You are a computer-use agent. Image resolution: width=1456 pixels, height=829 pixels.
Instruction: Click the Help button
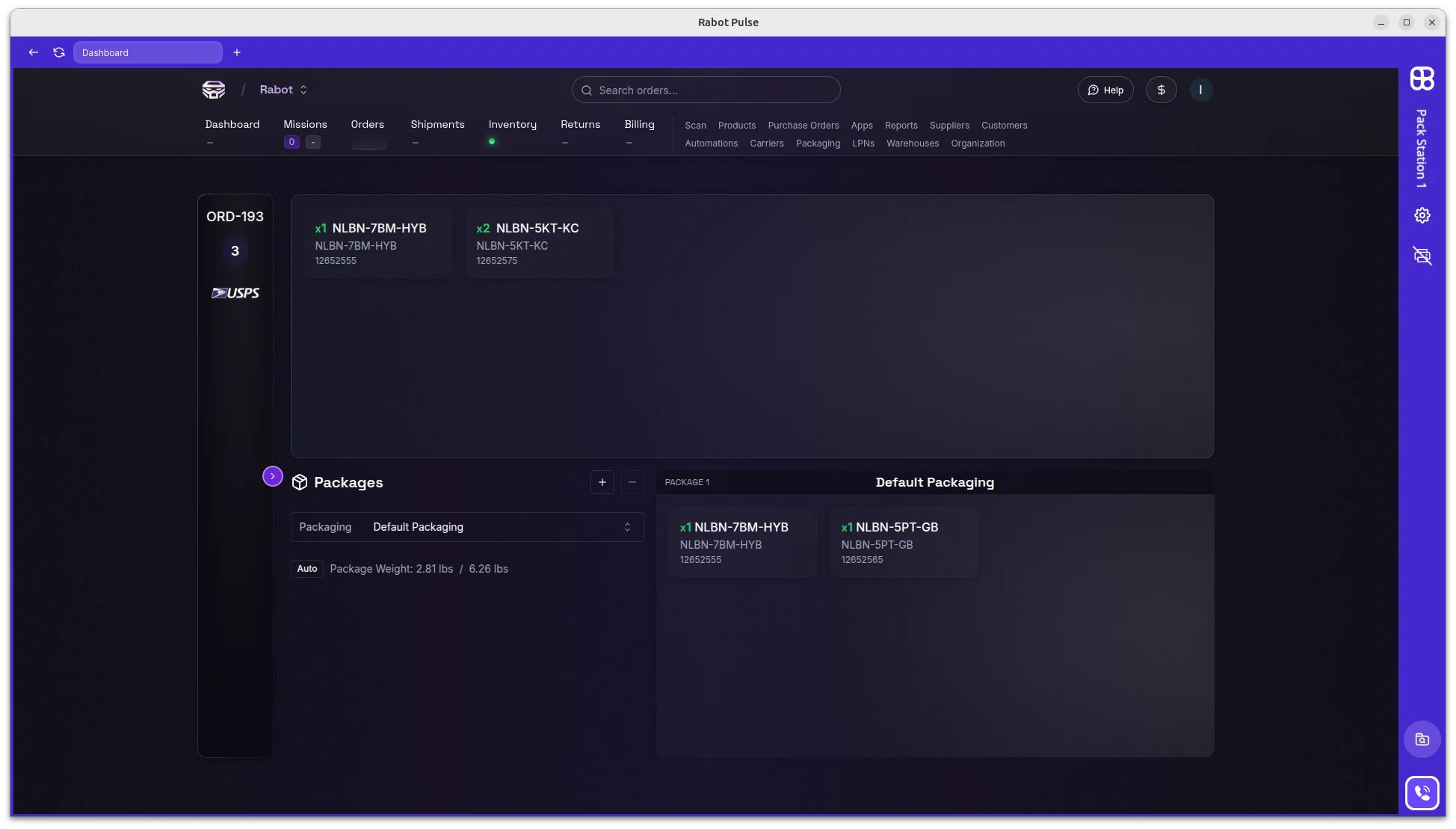click(1106, 90)
